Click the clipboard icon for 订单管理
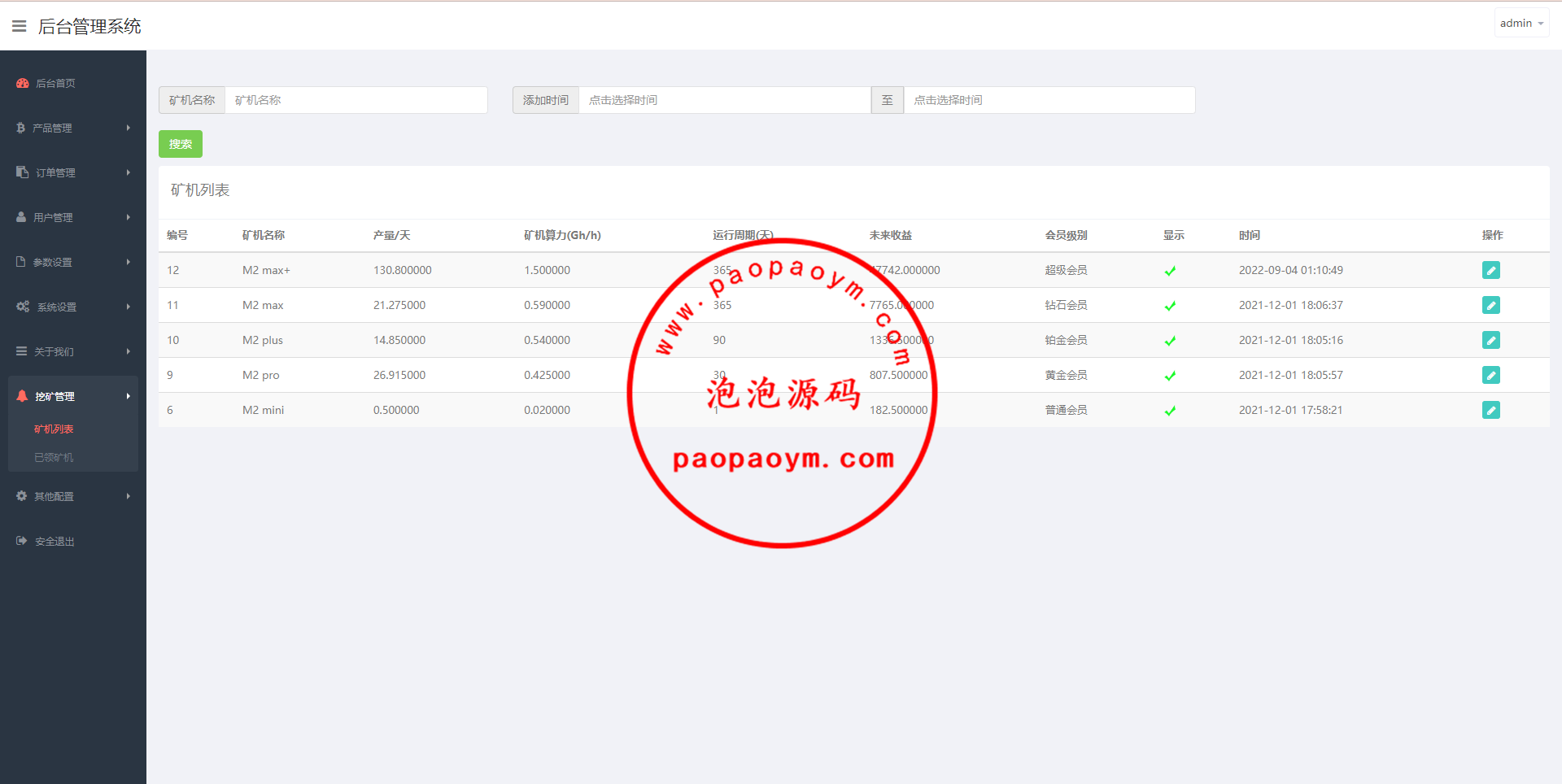 (x=23, y=172)
